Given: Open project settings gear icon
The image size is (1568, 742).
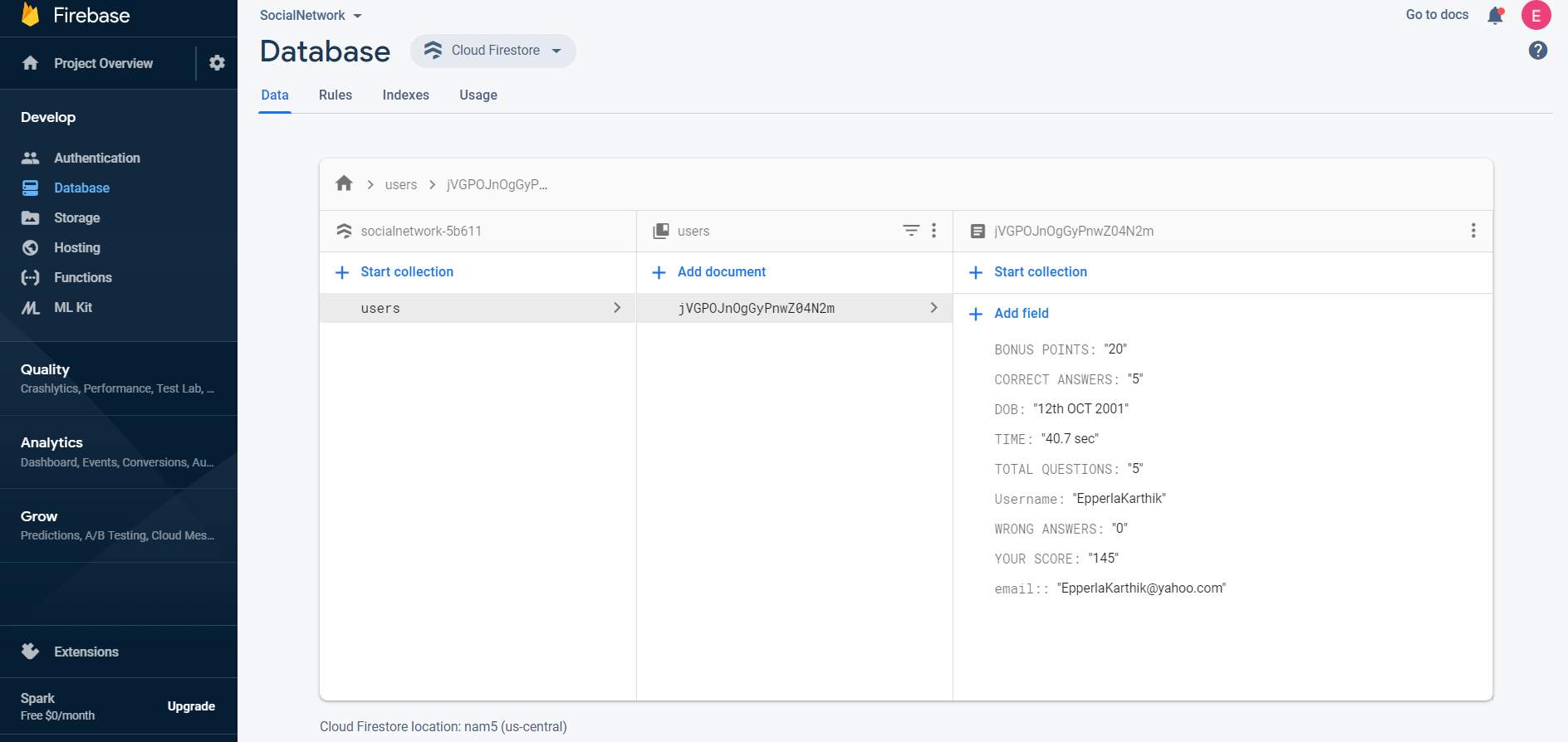Looking at the screenshot, I should 217,63.
